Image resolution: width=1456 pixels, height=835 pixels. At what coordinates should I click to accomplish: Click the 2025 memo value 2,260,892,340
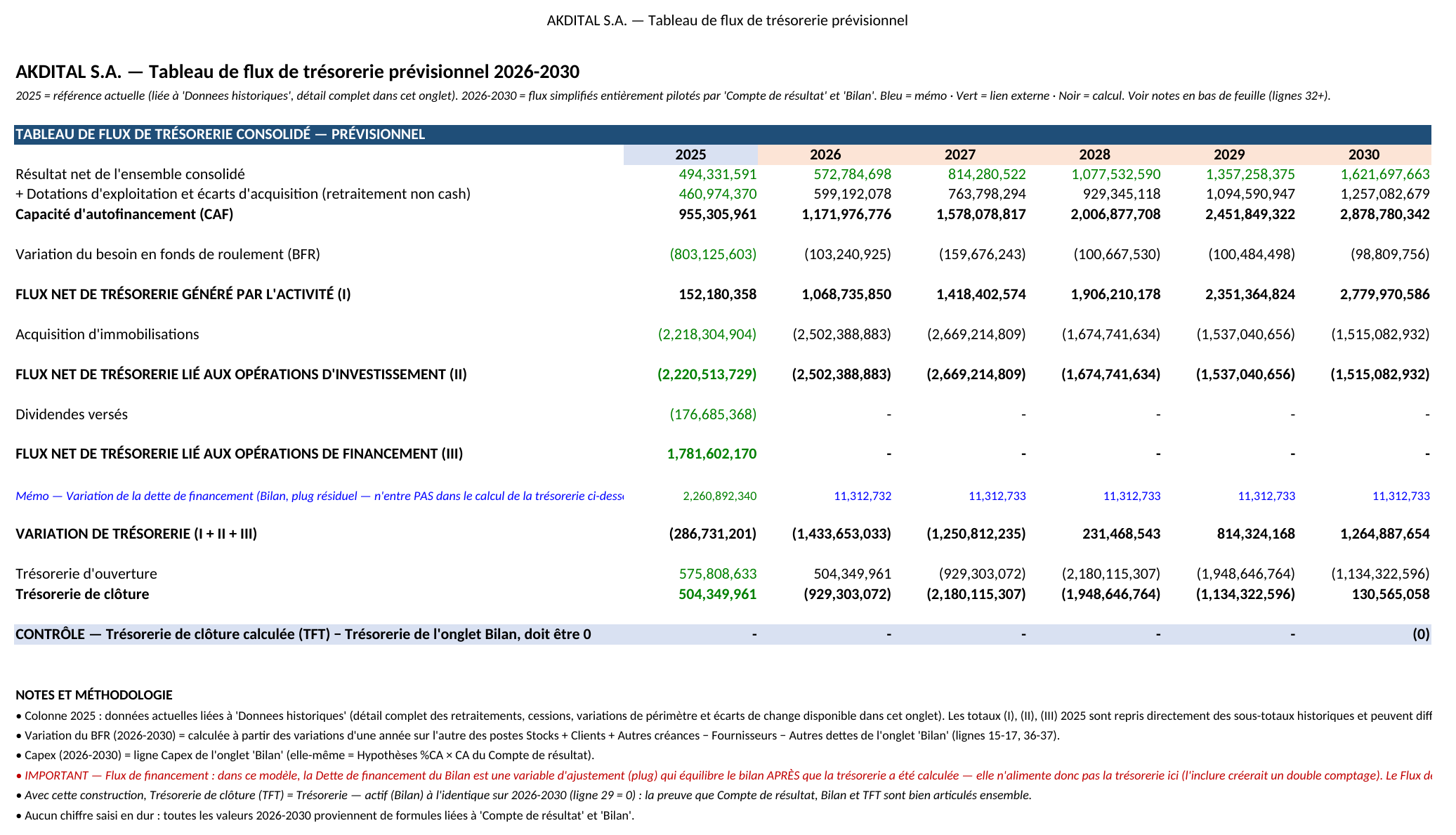720,496
